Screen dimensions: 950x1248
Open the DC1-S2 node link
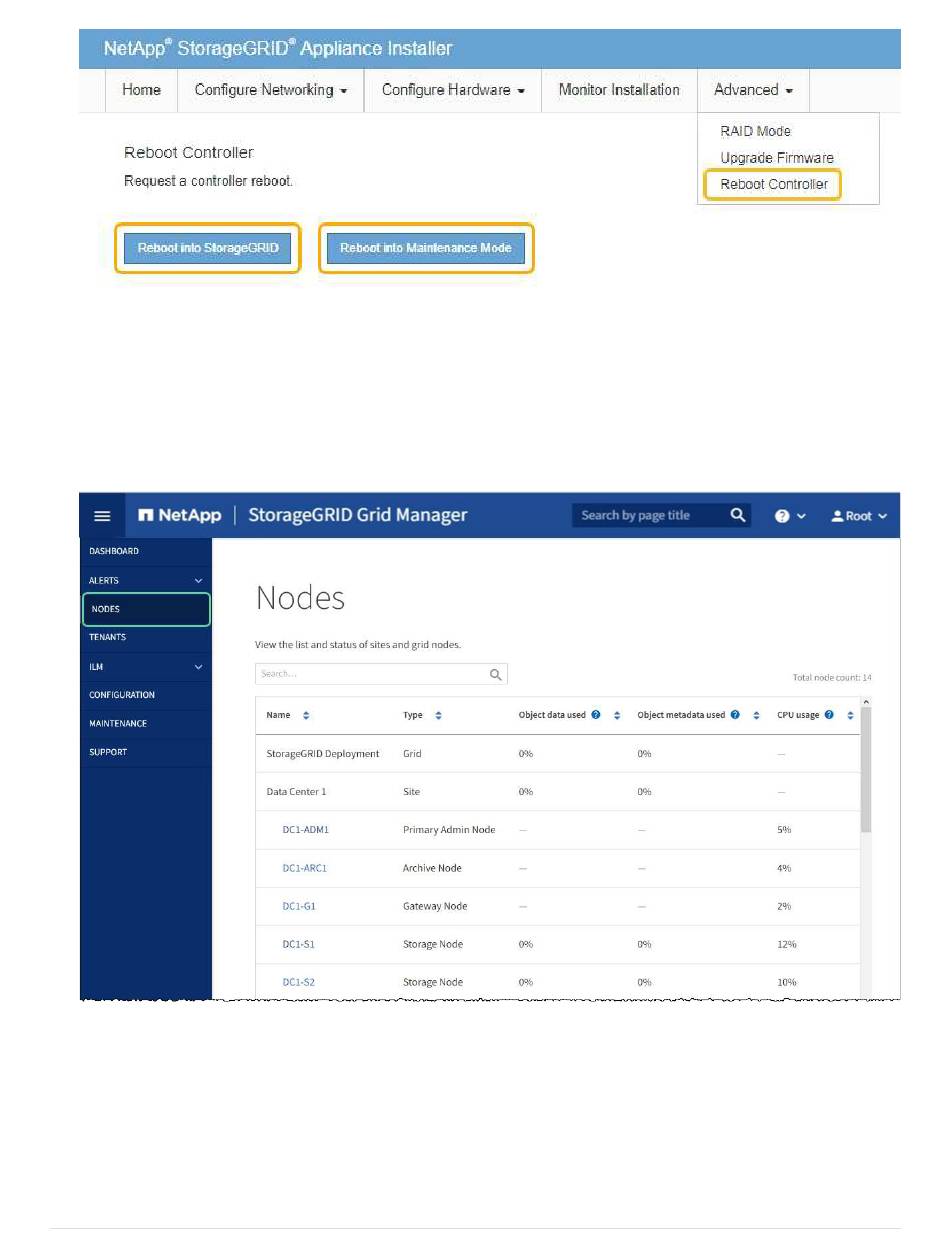point(299,982)
